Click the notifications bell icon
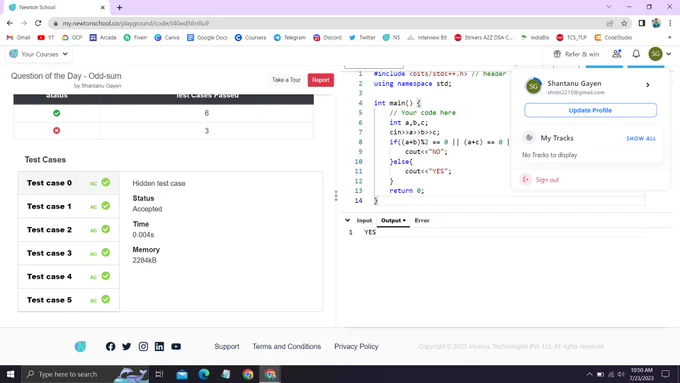The image size is (680, 383). point(636,54)
